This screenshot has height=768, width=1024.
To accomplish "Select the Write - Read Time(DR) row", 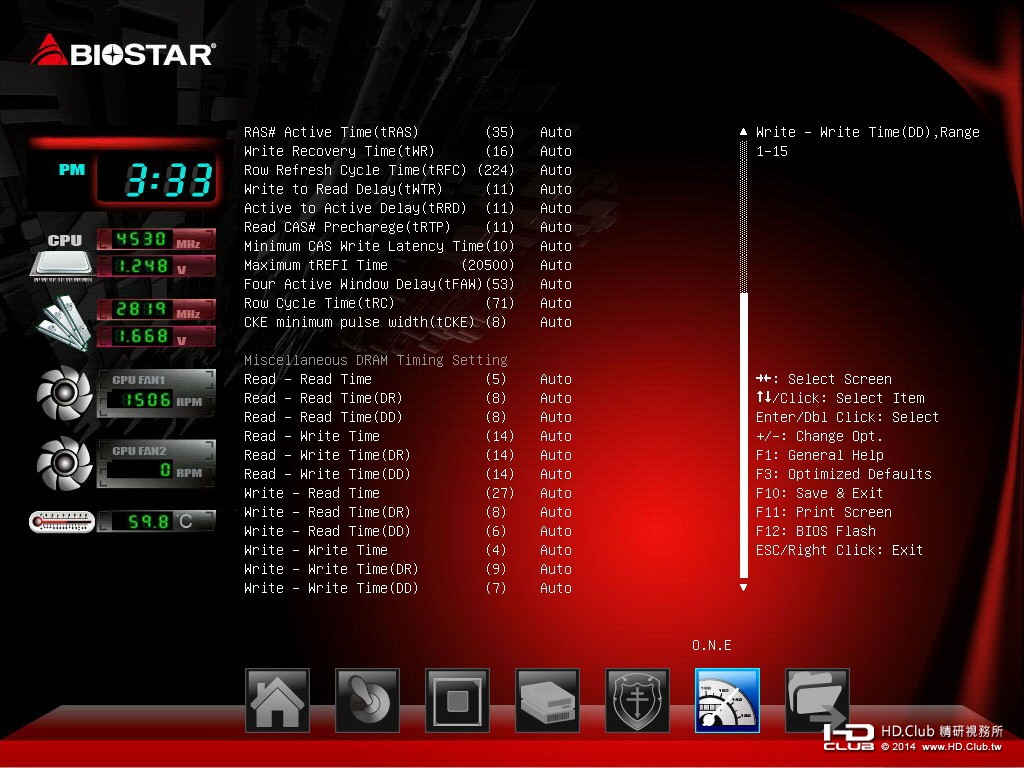I will point(408,512).
